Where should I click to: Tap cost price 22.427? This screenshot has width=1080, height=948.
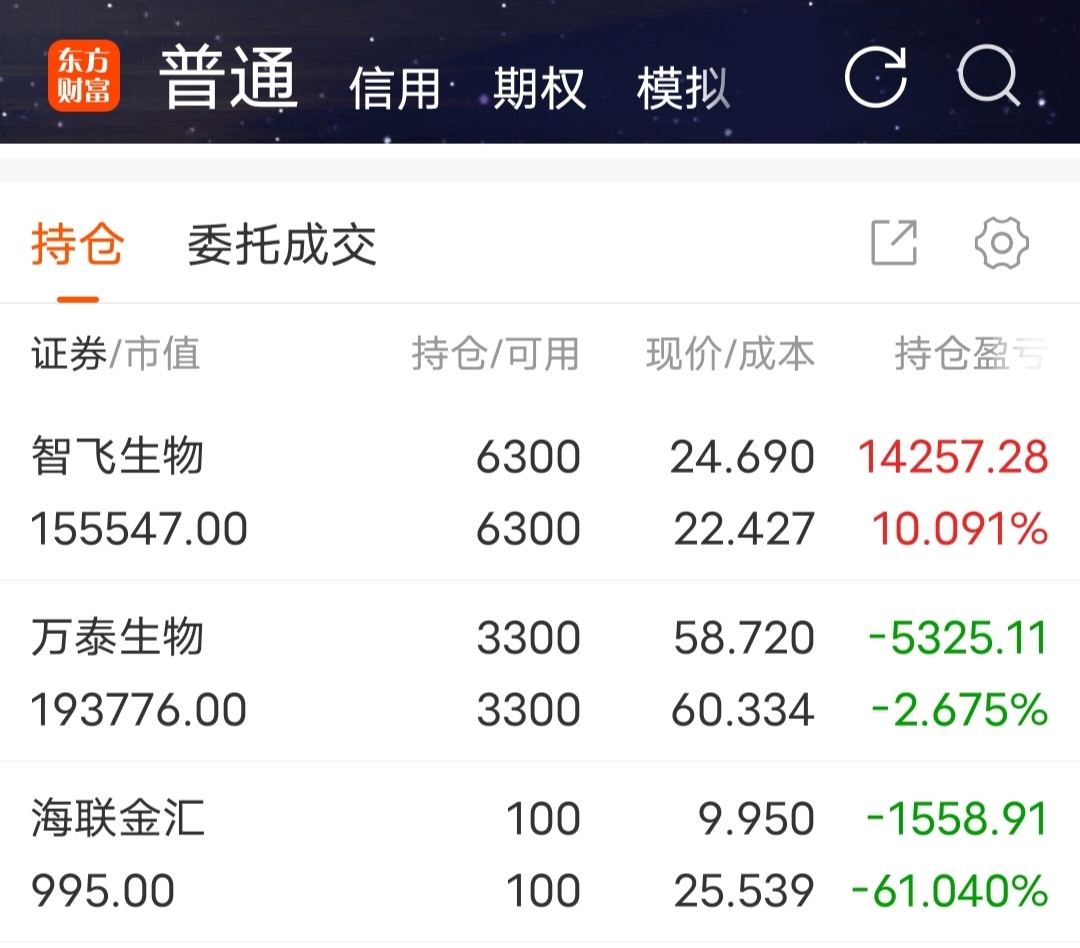click(744, 528)
